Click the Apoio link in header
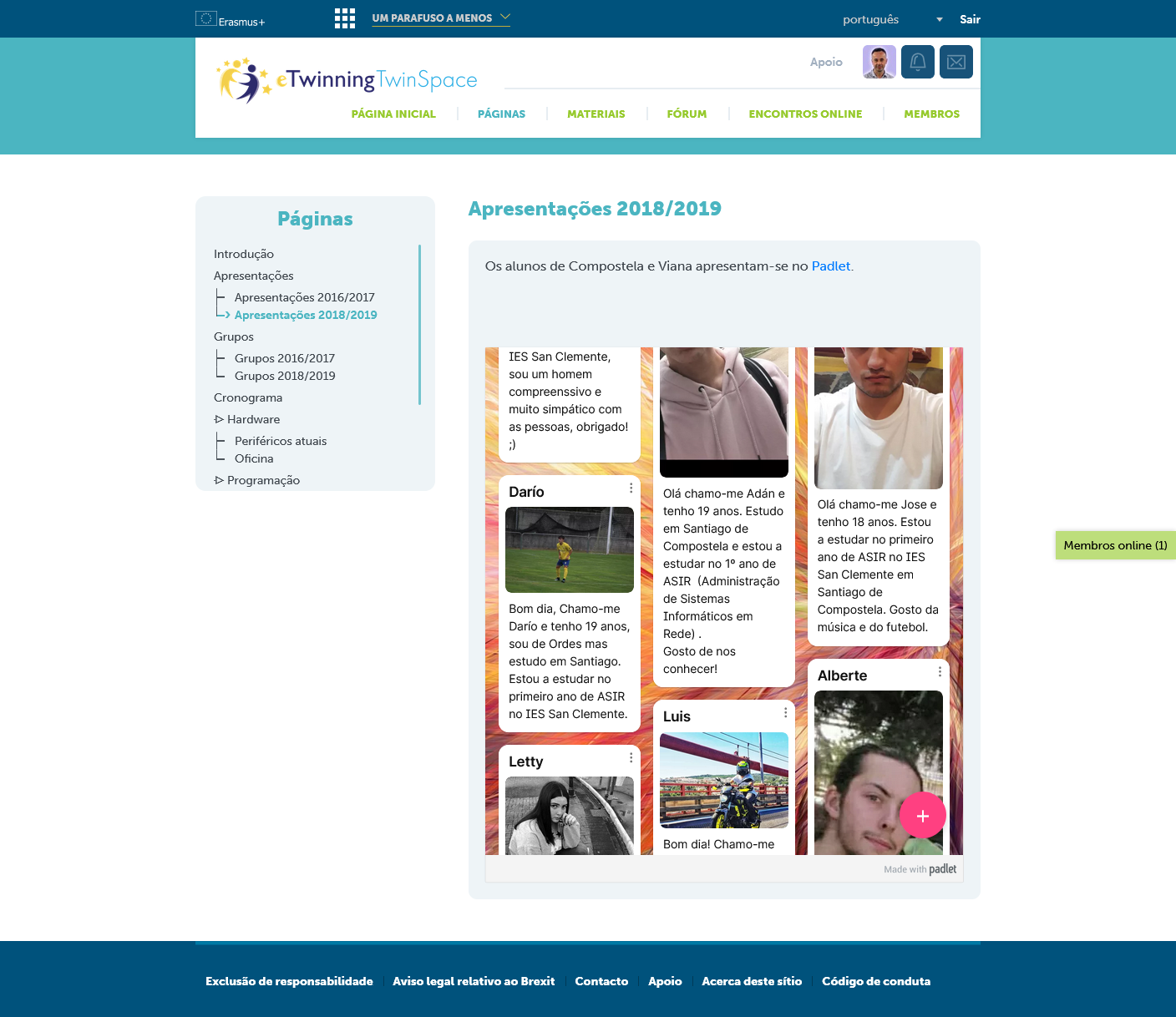1176x1017 pixels. click(x=826, y=62)
